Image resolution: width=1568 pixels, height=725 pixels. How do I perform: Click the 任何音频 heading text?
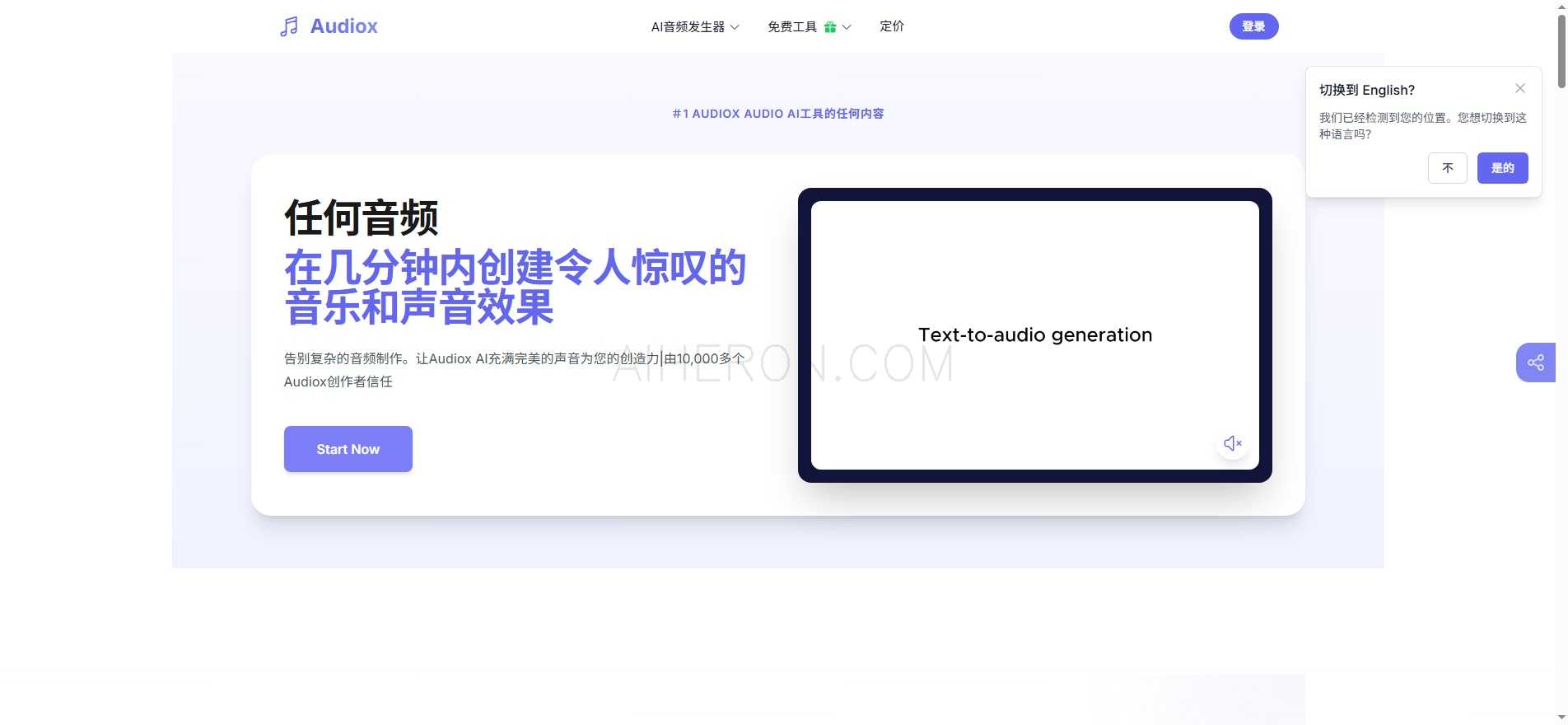[x=362, y=218]
